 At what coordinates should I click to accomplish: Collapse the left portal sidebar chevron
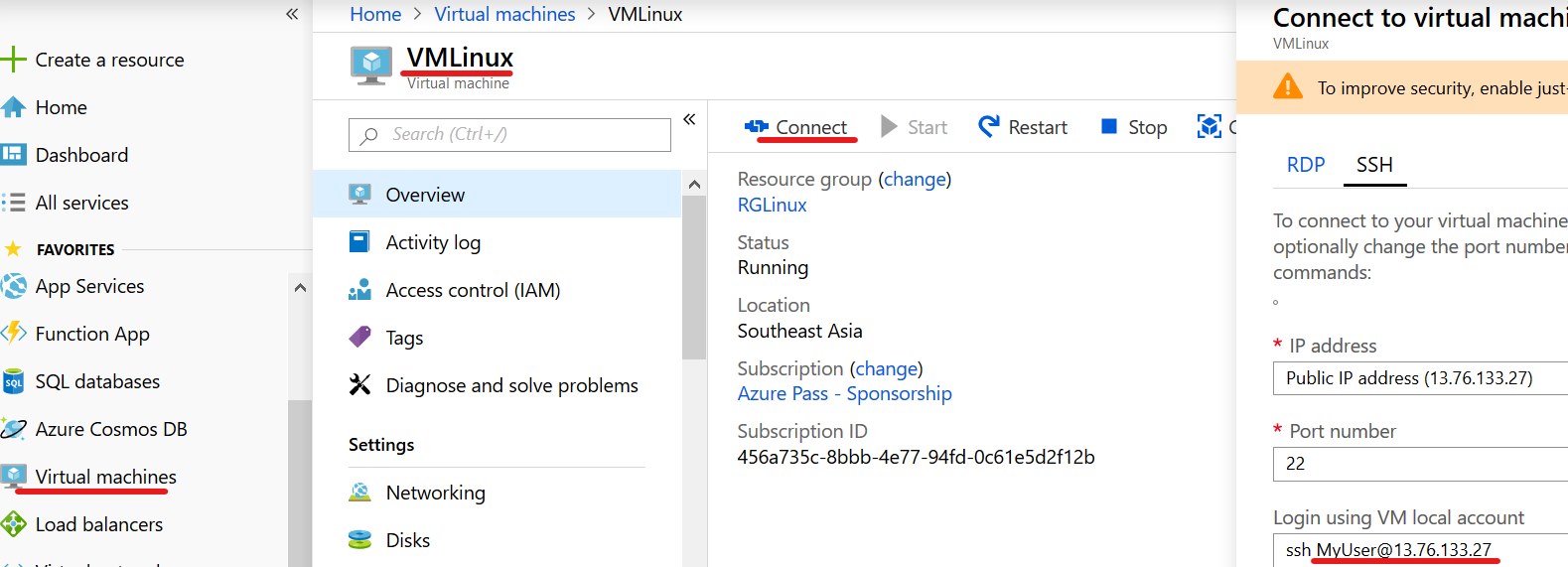292,14
